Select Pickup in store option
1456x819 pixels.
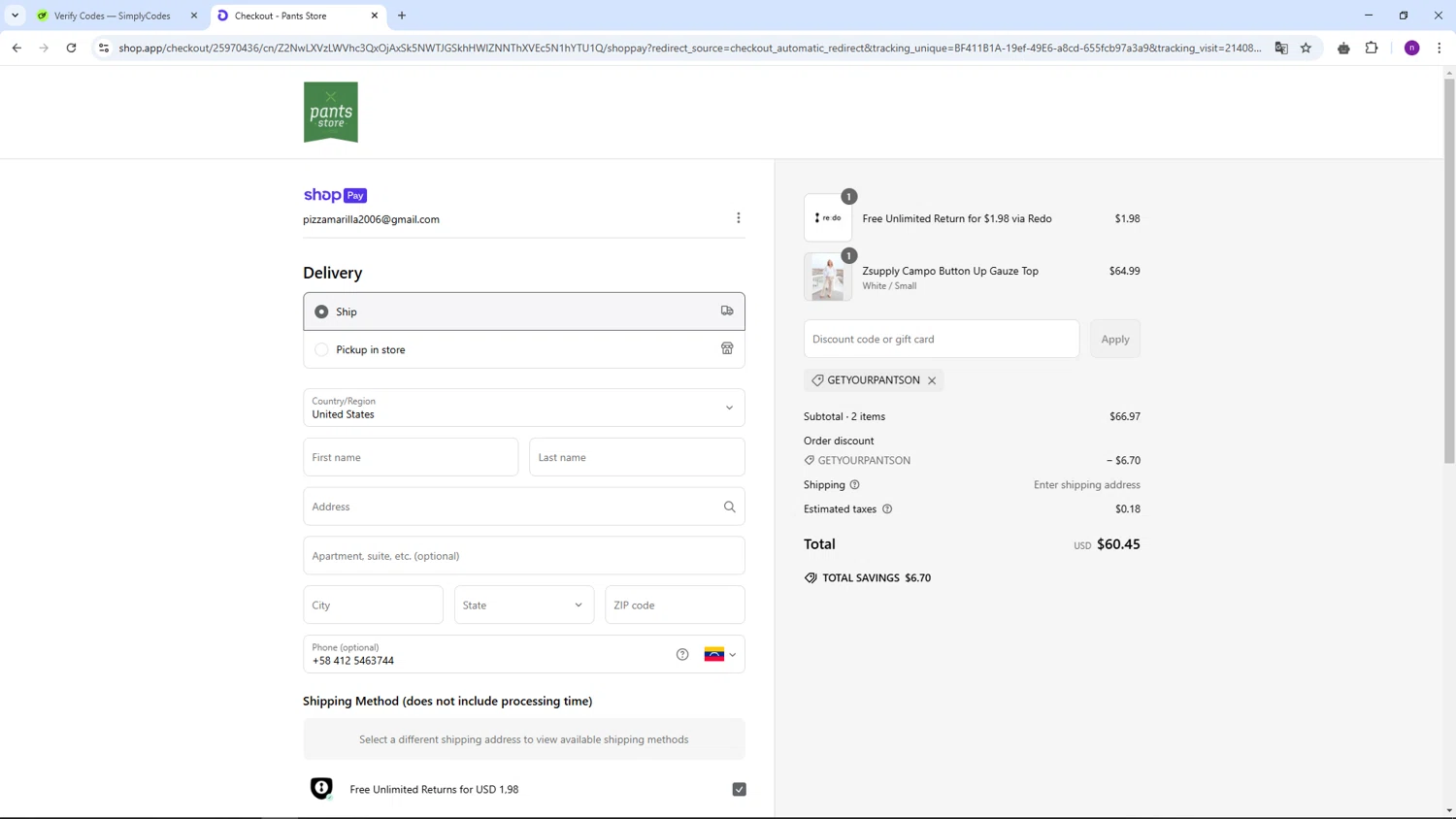point(523,349)
